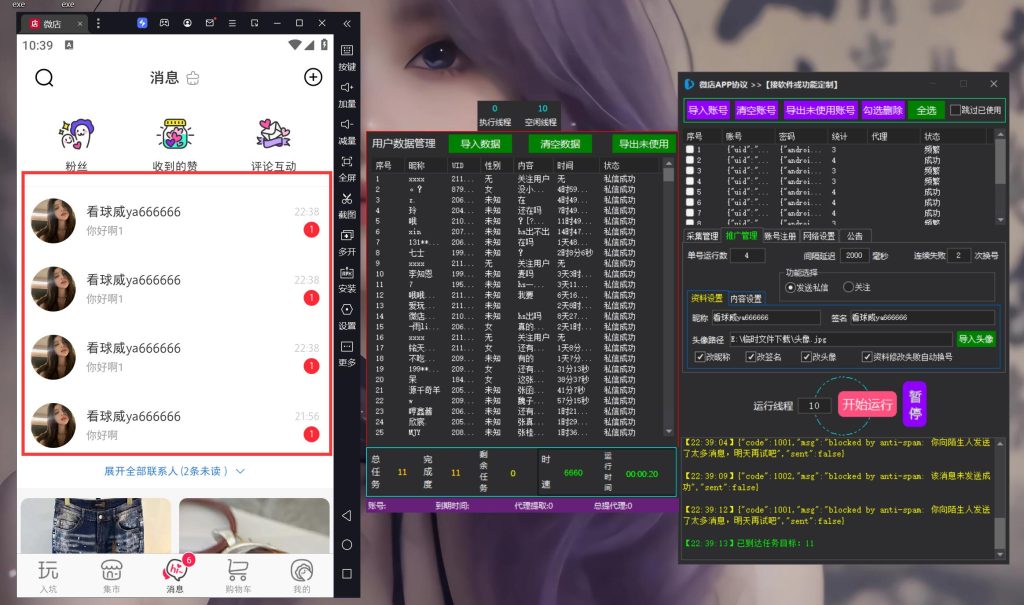Click the 全屏 fullscreen emulator icon
This screenshot has height=605, width=1024.
pyautogui.click(x=347, y=161)
